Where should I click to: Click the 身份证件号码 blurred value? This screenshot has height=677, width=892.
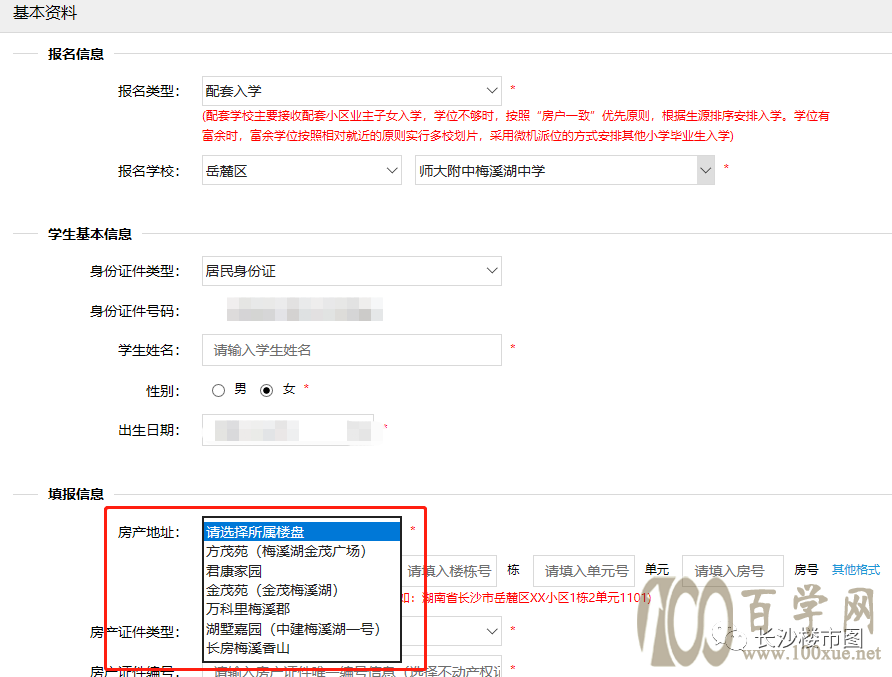tap(304, 309)
